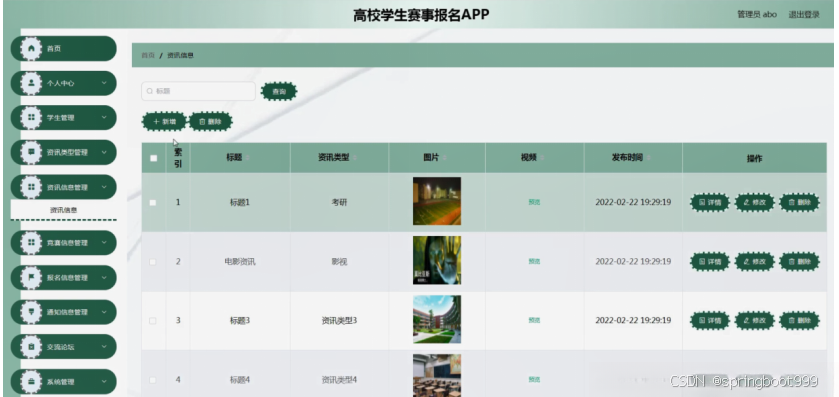Click the 资讯信息管理 gear icon
839x397 pixels.
pyautogui.click(x=31, y=187)
